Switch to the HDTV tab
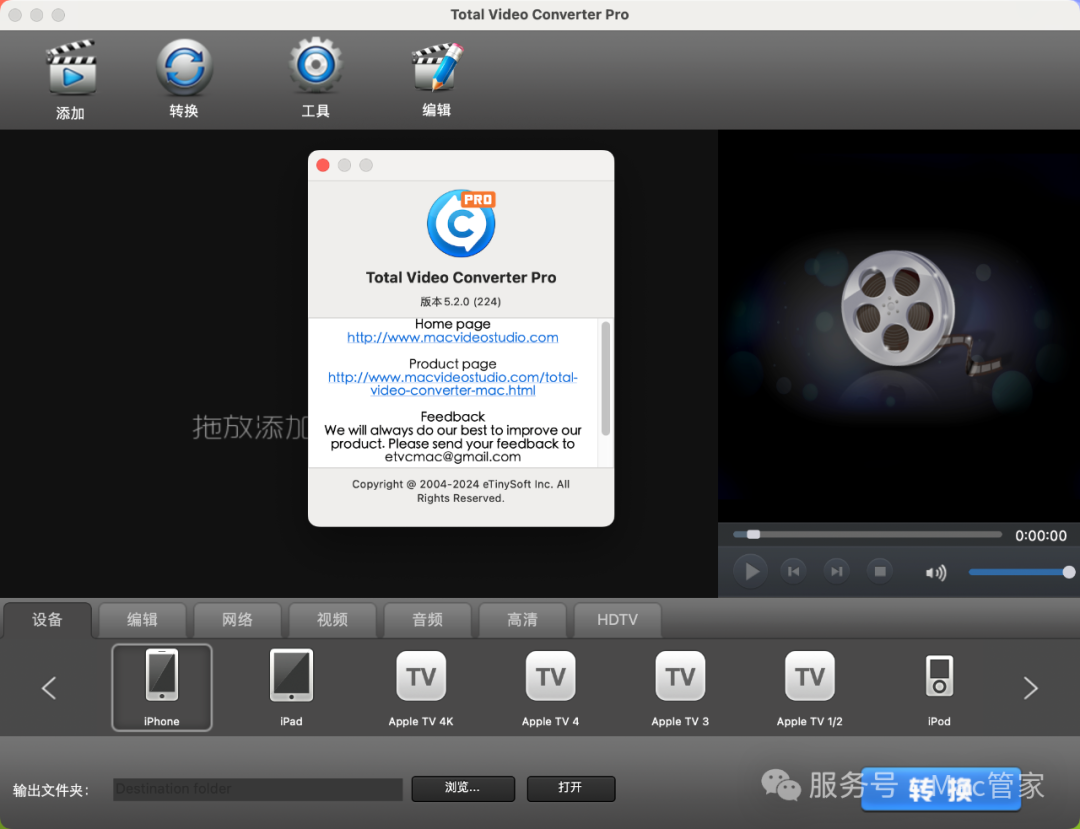 click(617, 620)
